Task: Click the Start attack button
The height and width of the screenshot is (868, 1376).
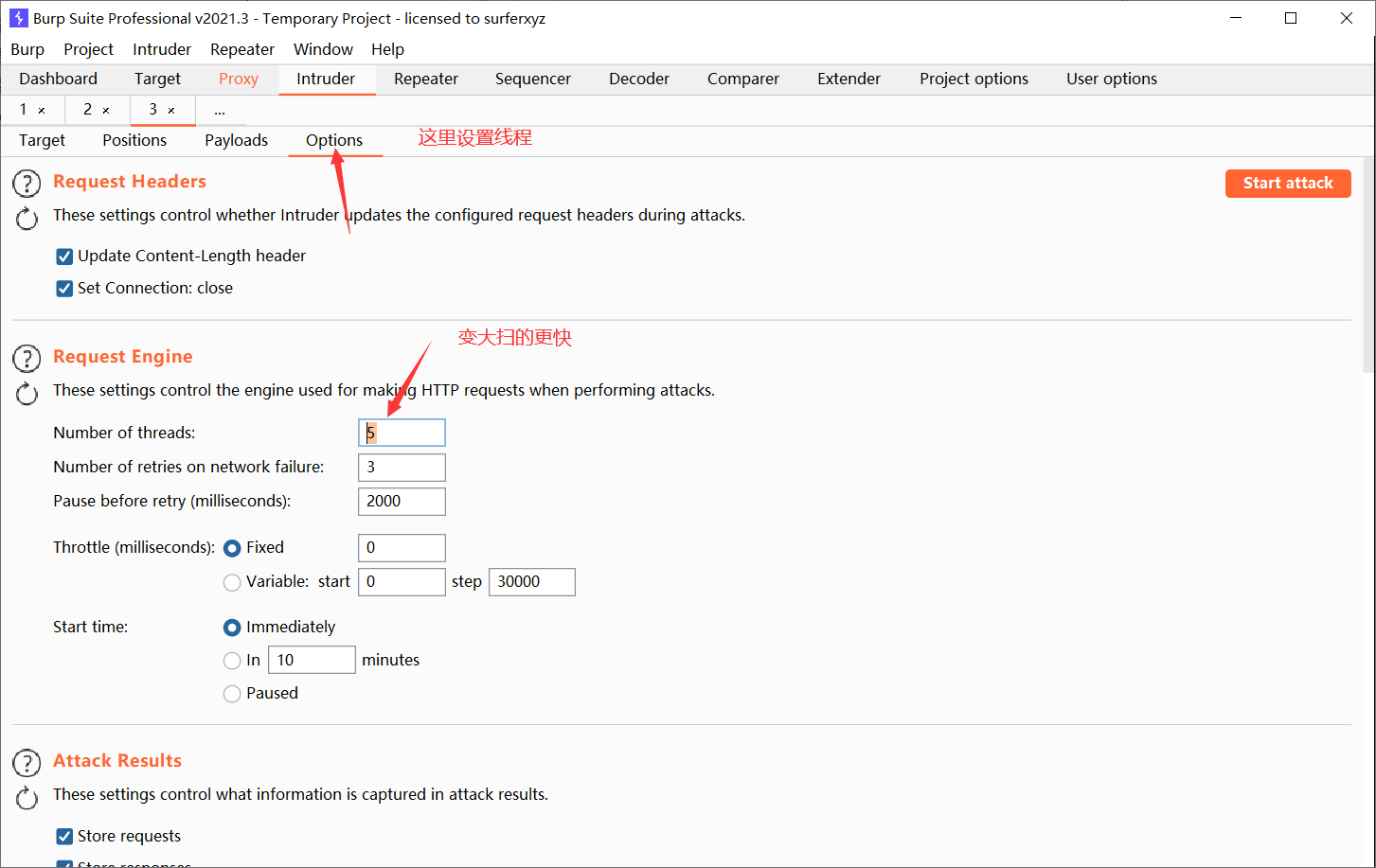Action: coord(1288,184)
